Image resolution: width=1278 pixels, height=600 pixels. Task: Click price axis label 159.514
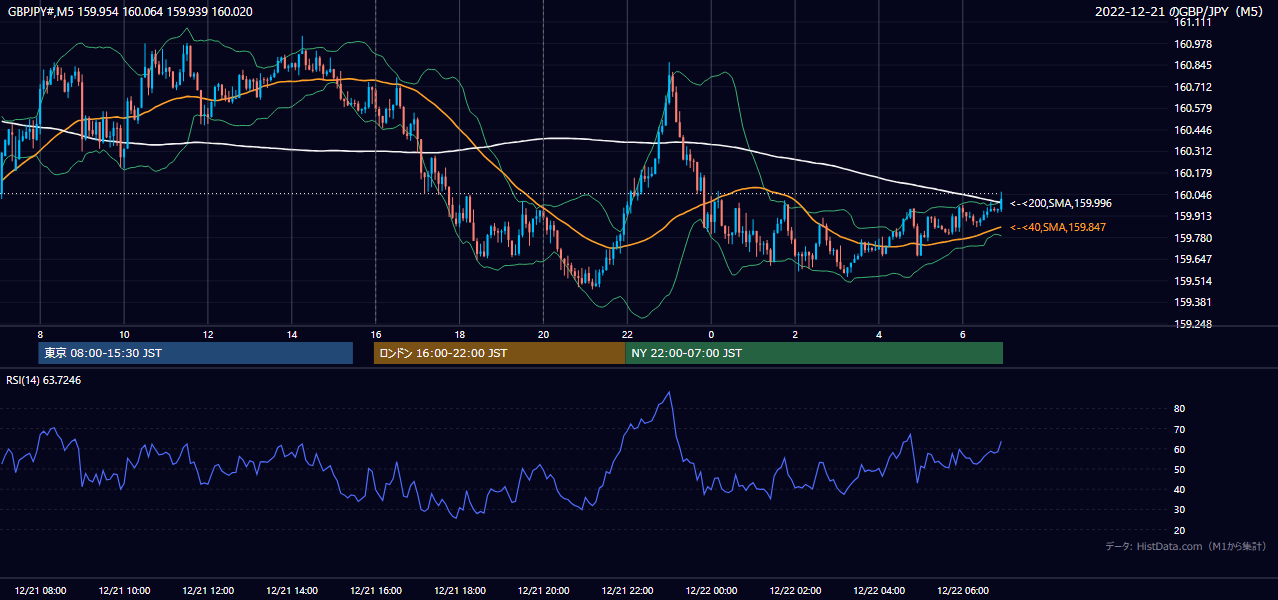1194,281
